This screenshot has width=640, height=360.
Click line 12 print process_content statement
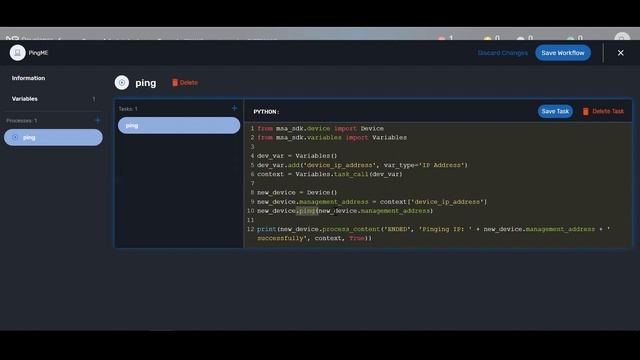[433, 234]
